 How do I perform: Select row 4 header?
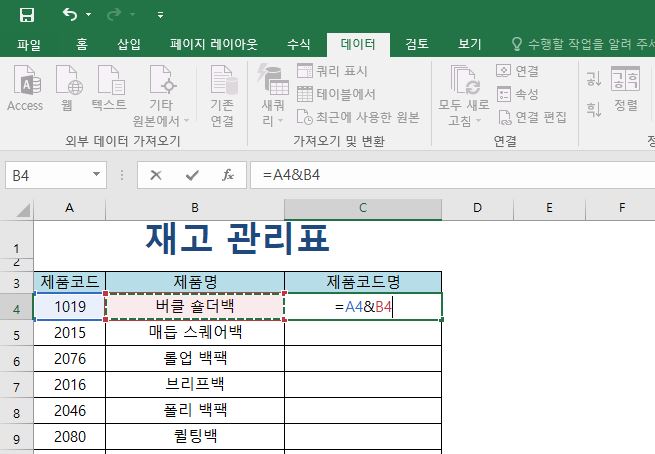pyautogui.click(x=16, y=309)
